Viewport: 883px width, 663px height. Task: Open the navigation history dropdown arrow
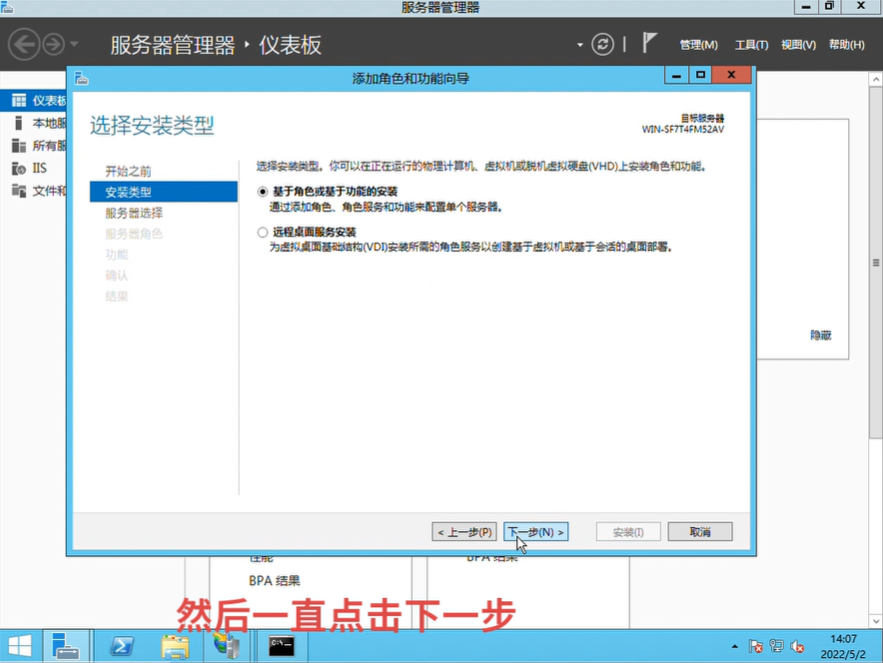click(x=74, y=44)
